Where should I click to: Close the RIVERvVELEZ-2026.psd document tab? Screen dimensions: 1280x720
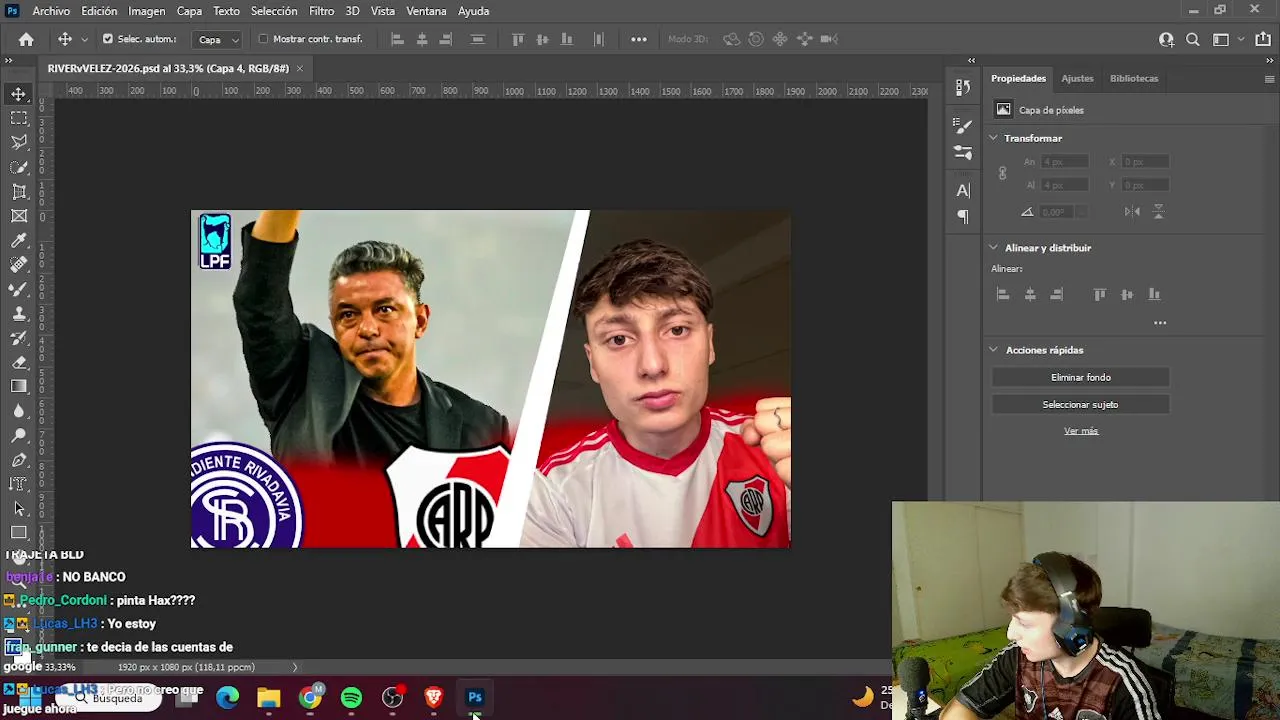(299, 68)
